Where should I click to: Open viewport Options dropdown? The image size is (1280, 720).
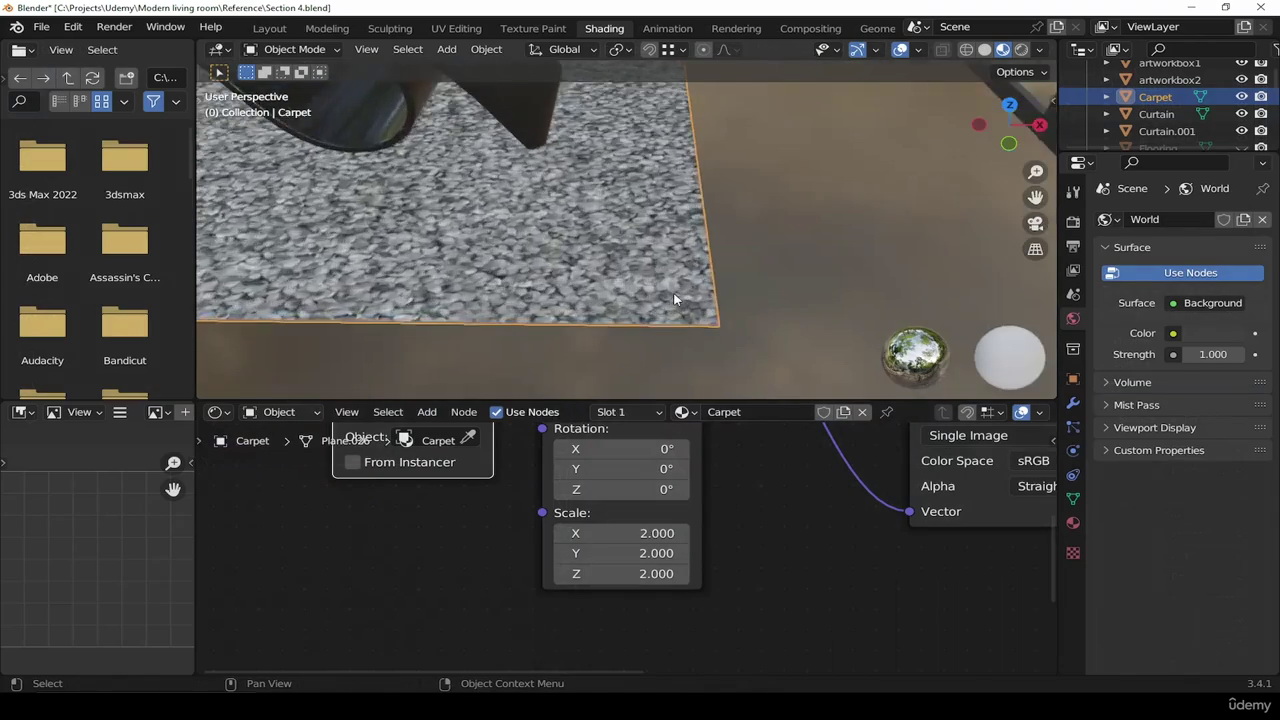coord(1021,72)
